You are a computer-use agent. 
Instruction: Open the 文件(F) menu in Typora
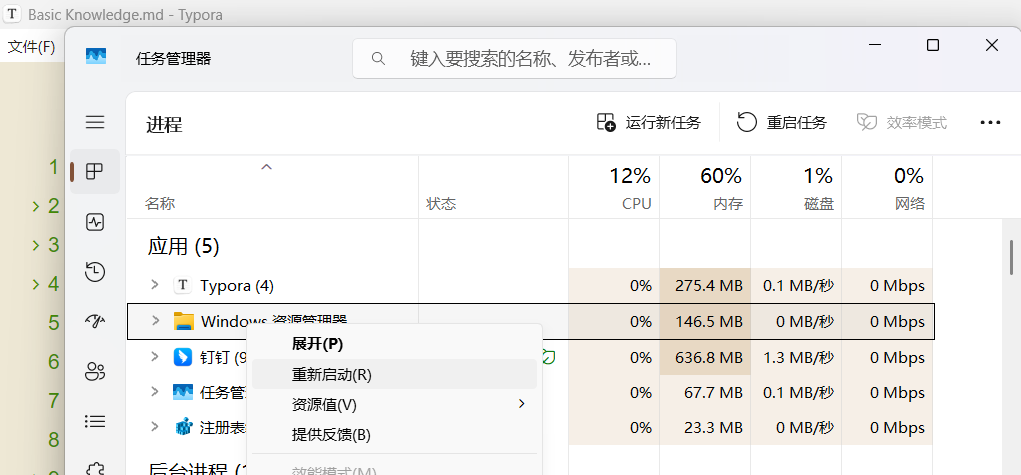click(31, 47)
